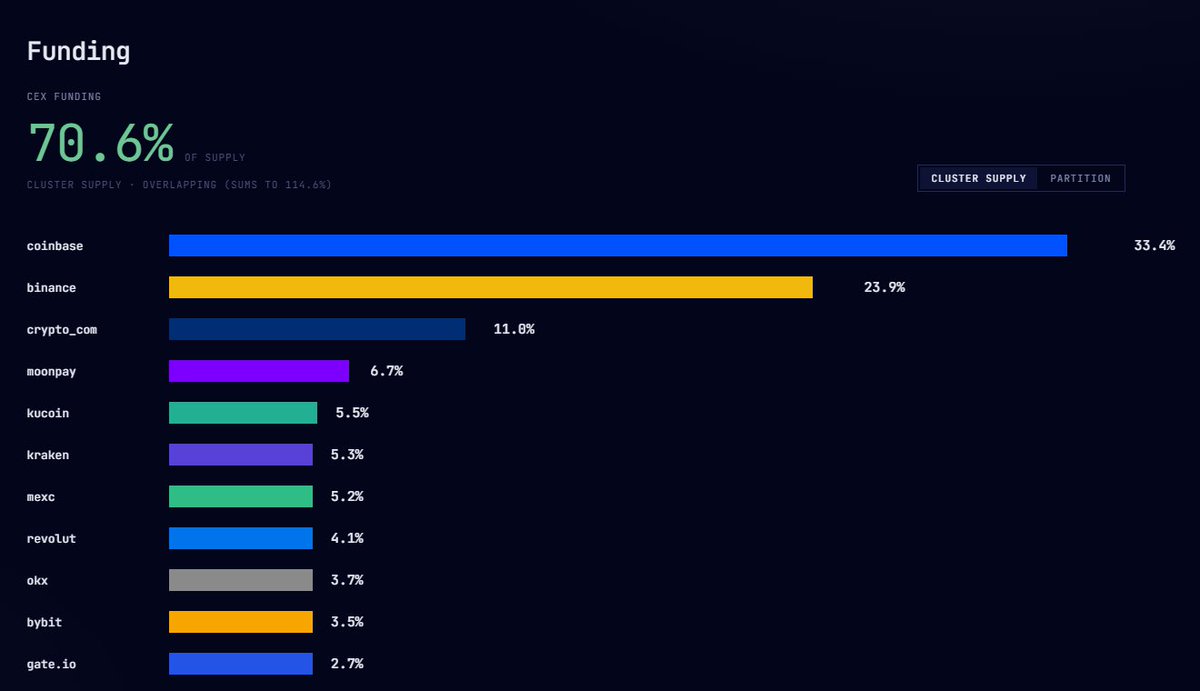Click the 5.3% value for kraken

pos(346,455)
